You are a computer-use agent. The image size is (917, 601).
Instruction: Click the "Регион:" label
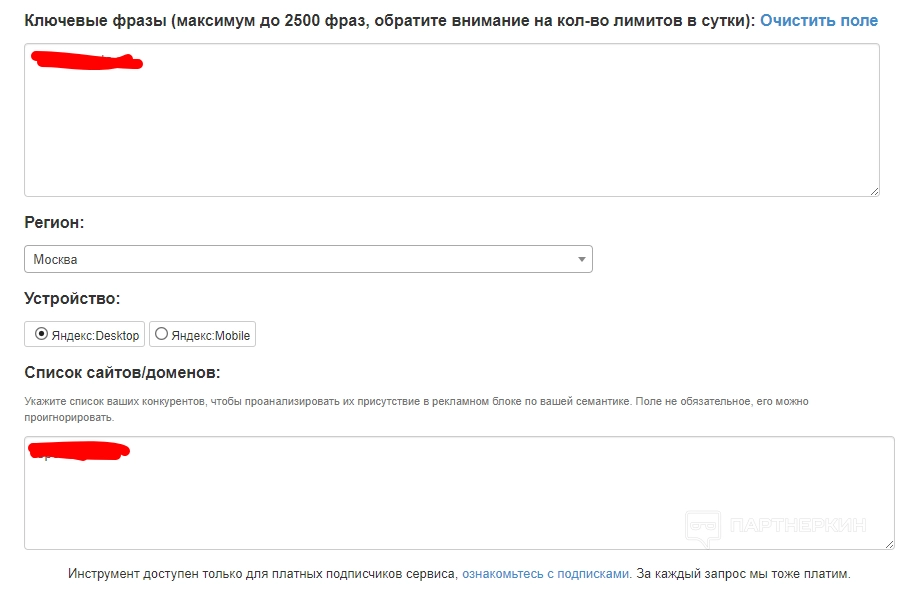(x=54, y=223)
